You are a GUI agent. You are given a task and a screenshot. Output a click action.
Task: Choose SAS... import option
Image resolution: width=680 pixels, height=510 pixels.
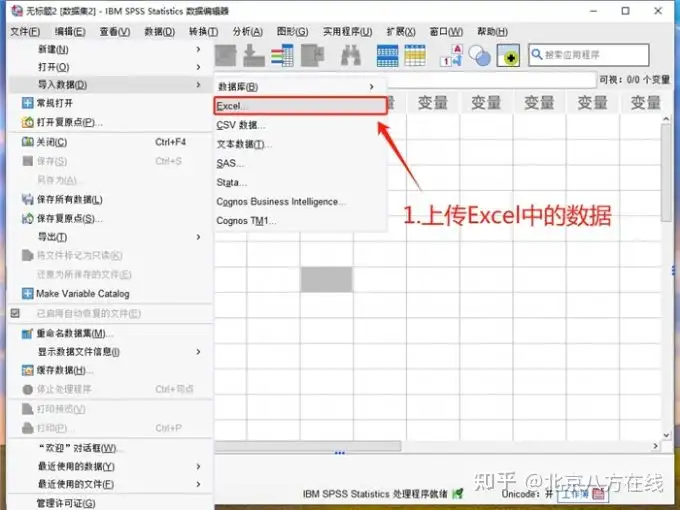[x=301, y=163]
